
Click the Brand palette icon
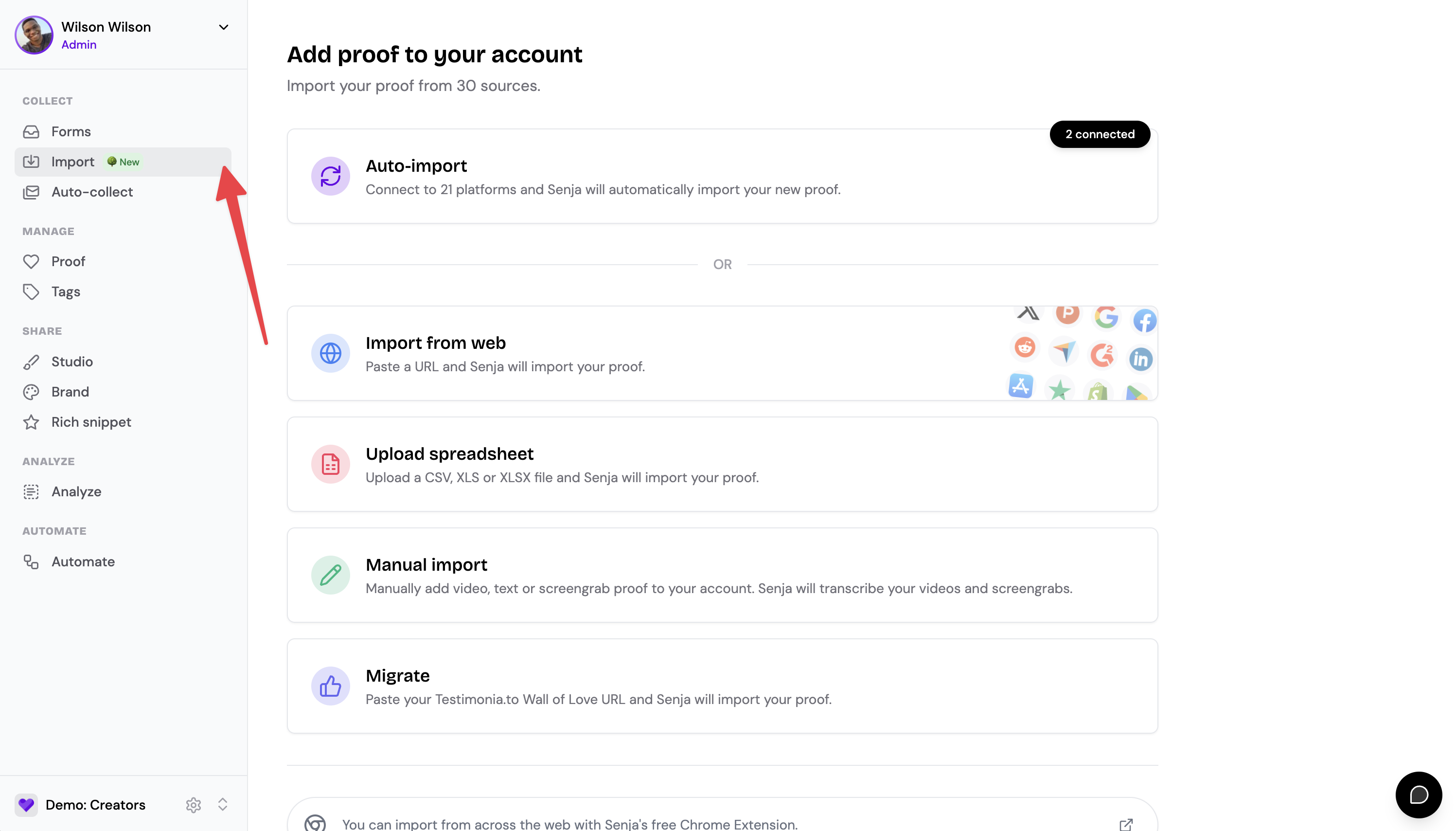pyautogui.click(x=32, y=392)
